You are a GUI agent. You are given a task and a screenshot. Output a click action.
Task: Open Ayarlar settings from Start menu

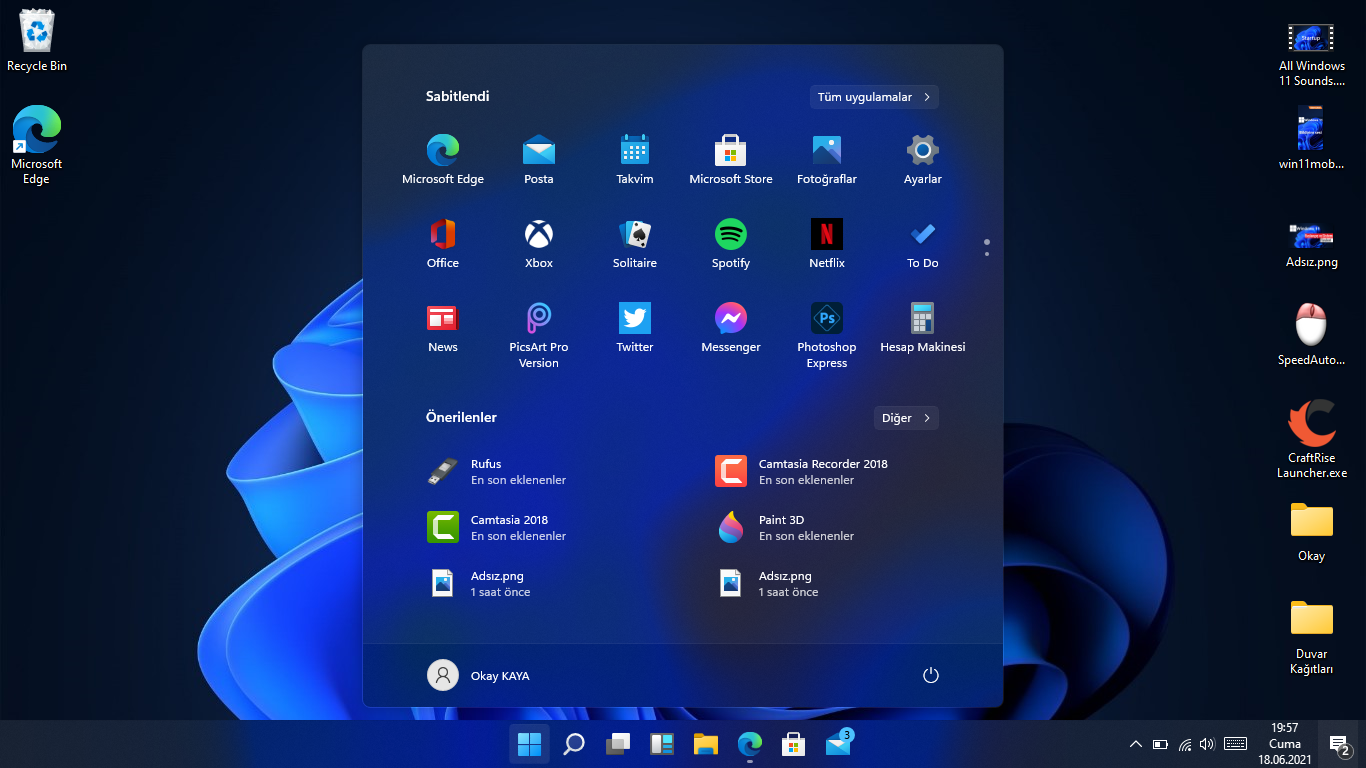[x=923, y=160]
